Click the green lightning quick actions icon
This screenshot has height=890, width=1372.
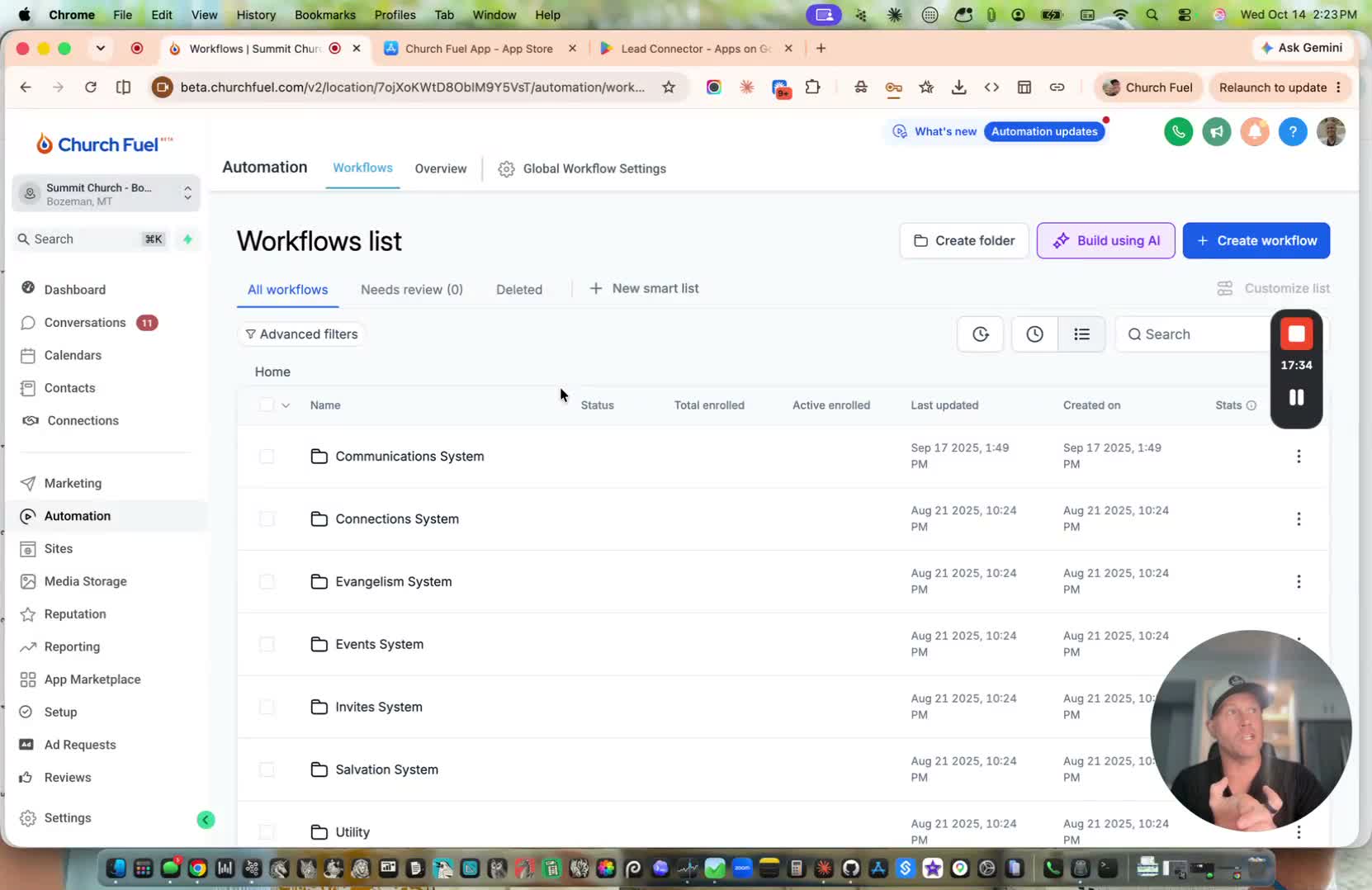tap(187, 239)
